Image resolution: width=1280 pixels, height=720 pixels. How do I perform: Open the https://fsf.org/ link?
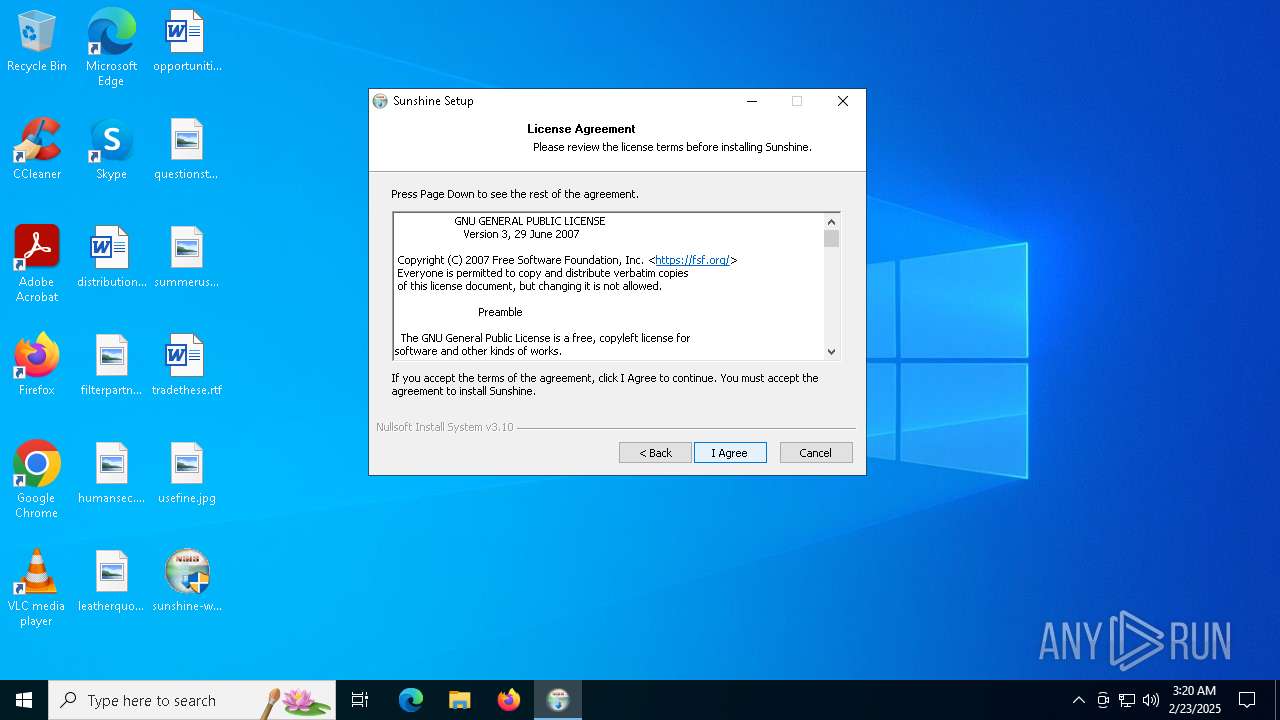(x=692, y=260)
